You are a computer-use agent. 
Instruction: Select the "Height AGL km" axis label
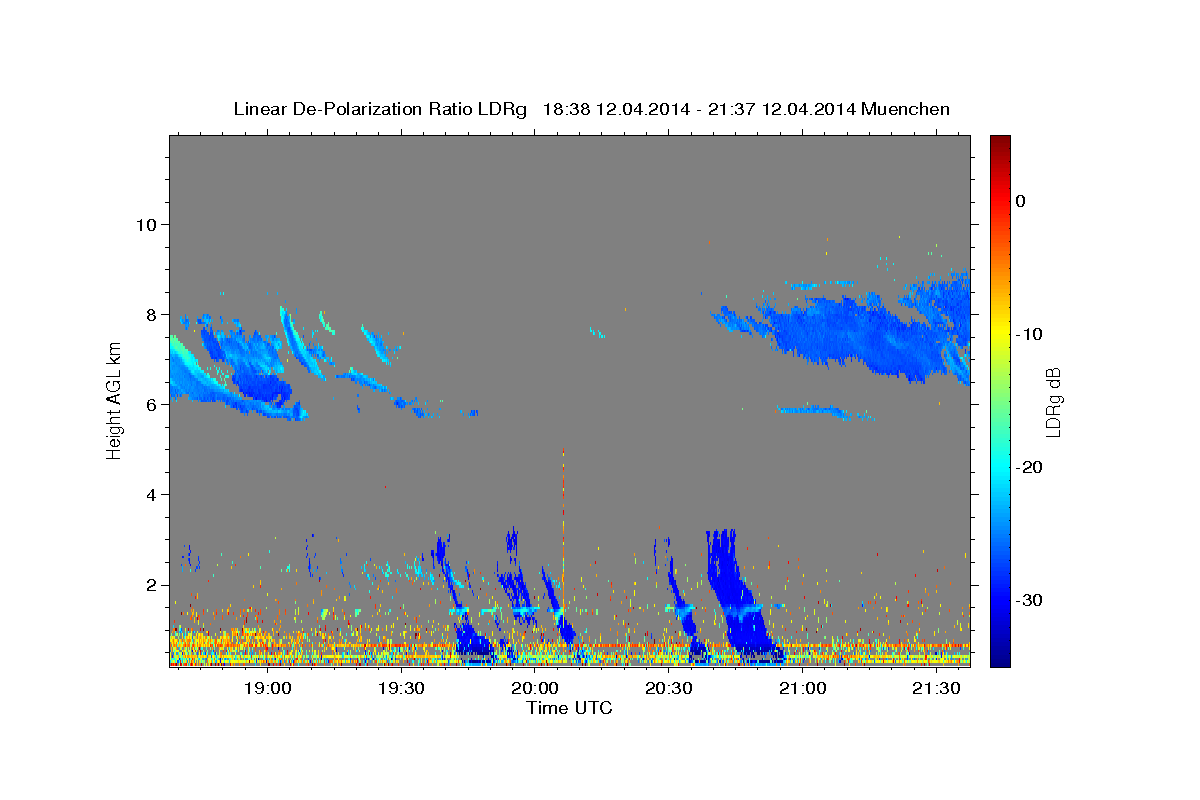(114, 400)
